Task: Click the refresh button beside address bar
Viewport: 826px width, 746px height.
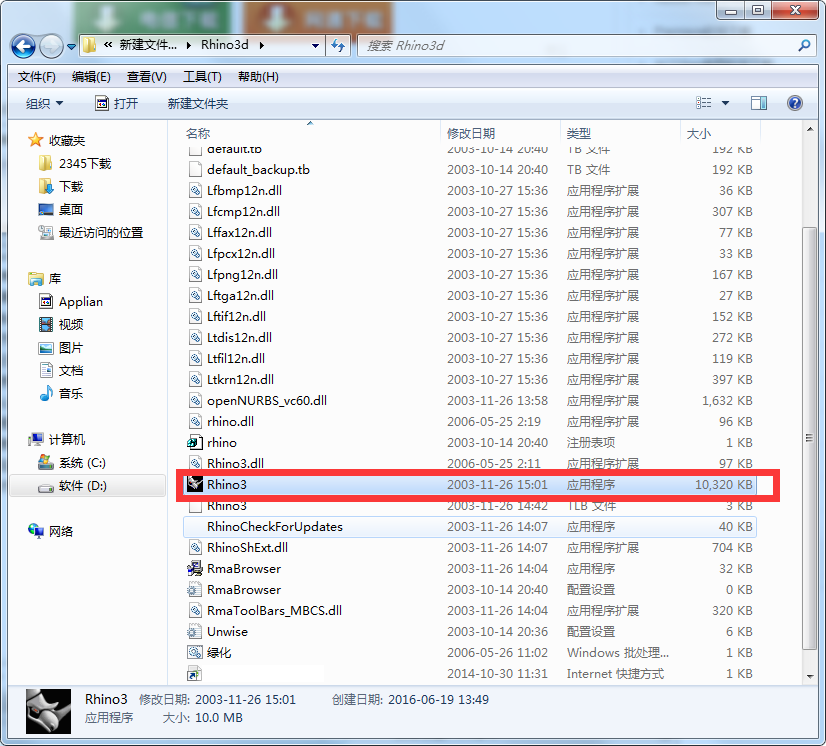Action: tap(338, 46)
